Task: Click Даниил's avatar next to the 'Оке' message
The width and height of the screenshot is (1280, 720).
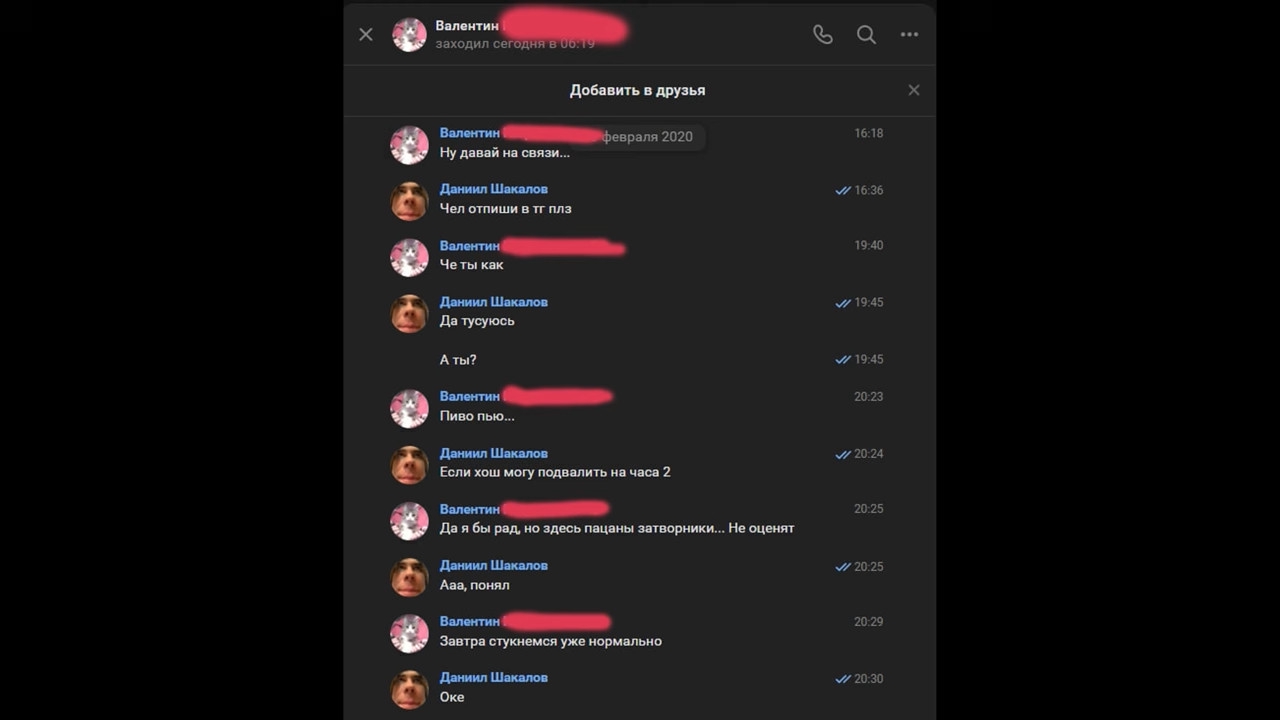Action: pos(409,690)
